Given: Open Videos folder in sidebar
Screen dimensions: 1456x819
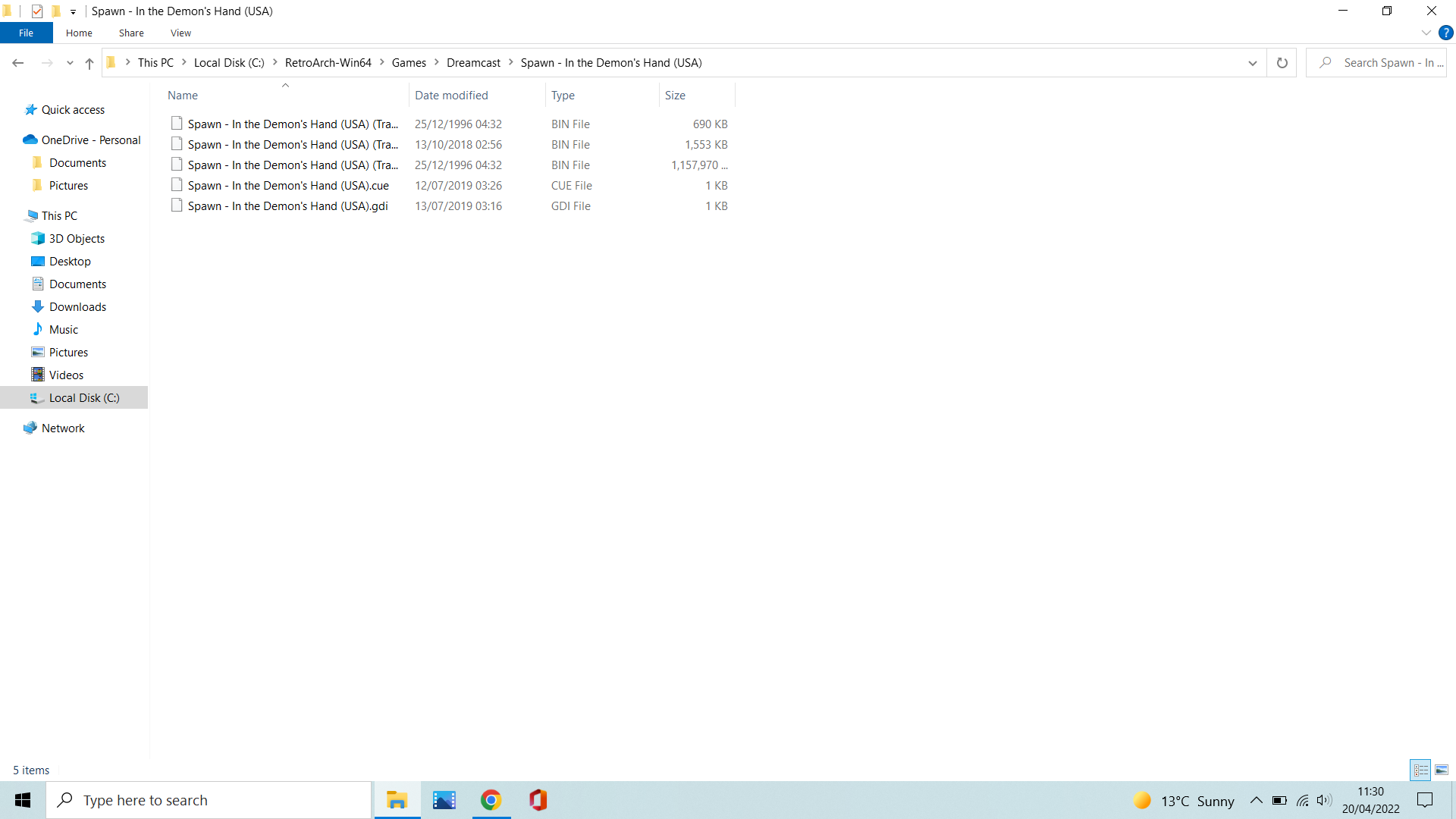Looking at the screenshot, I should click(66, 375).
